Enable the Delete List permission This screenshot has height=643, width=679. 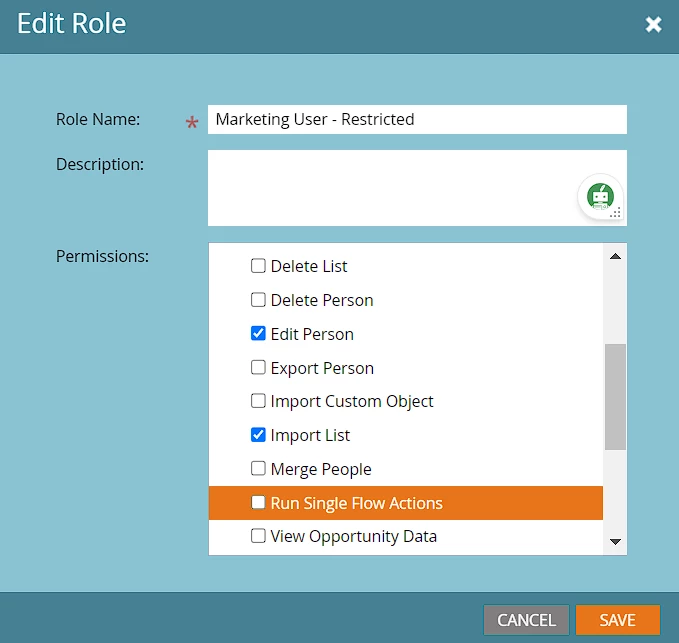pyautogui.click(x=258, y=266)
